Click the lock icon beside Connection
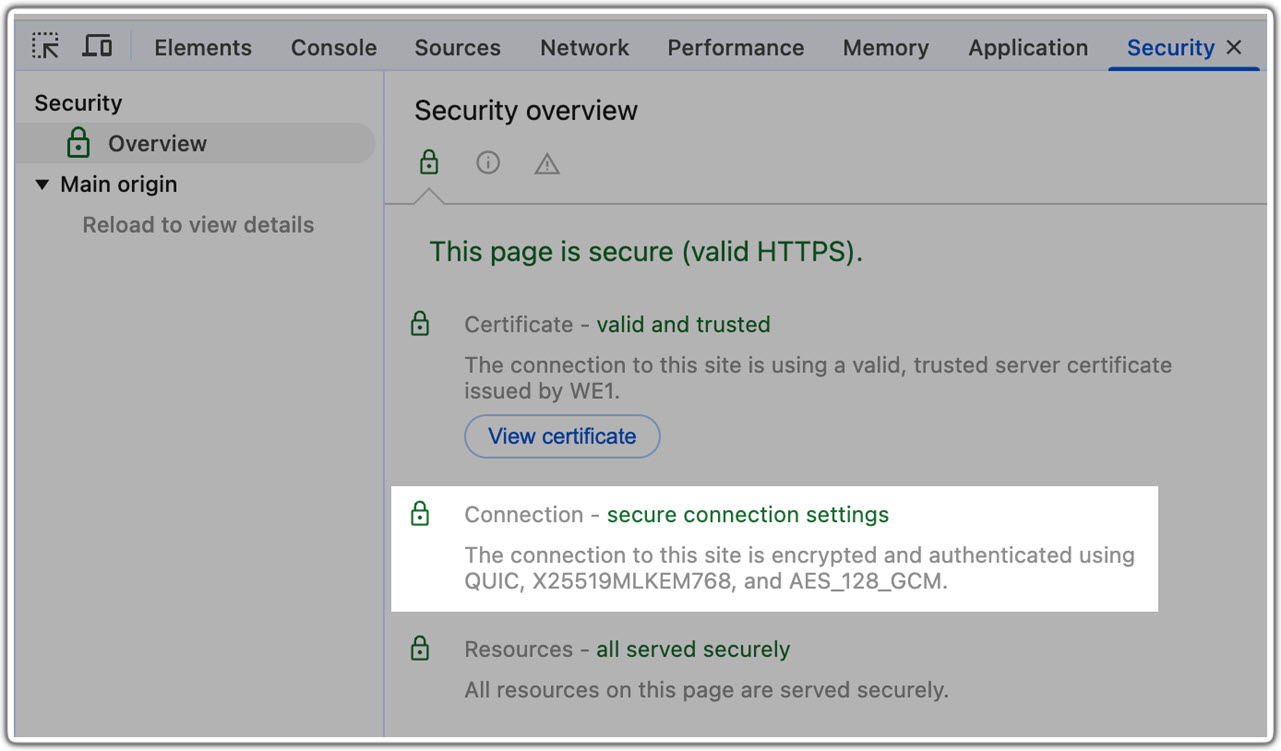The image size is (1281, 751). click(x=420, y=514)
